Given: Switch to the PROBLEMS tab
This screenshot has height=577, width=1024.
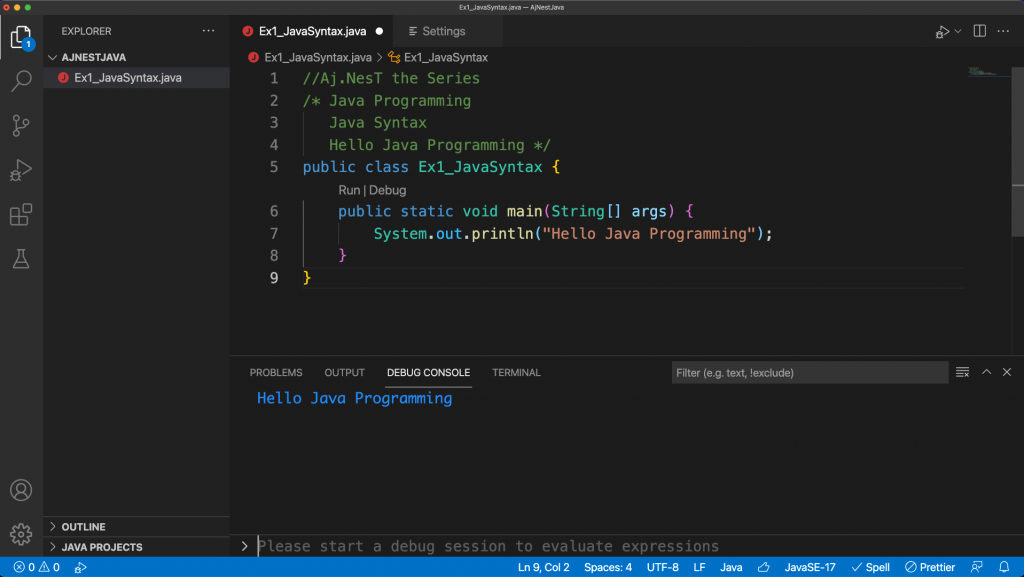Looking at the screenshot, I should point(276,373).
